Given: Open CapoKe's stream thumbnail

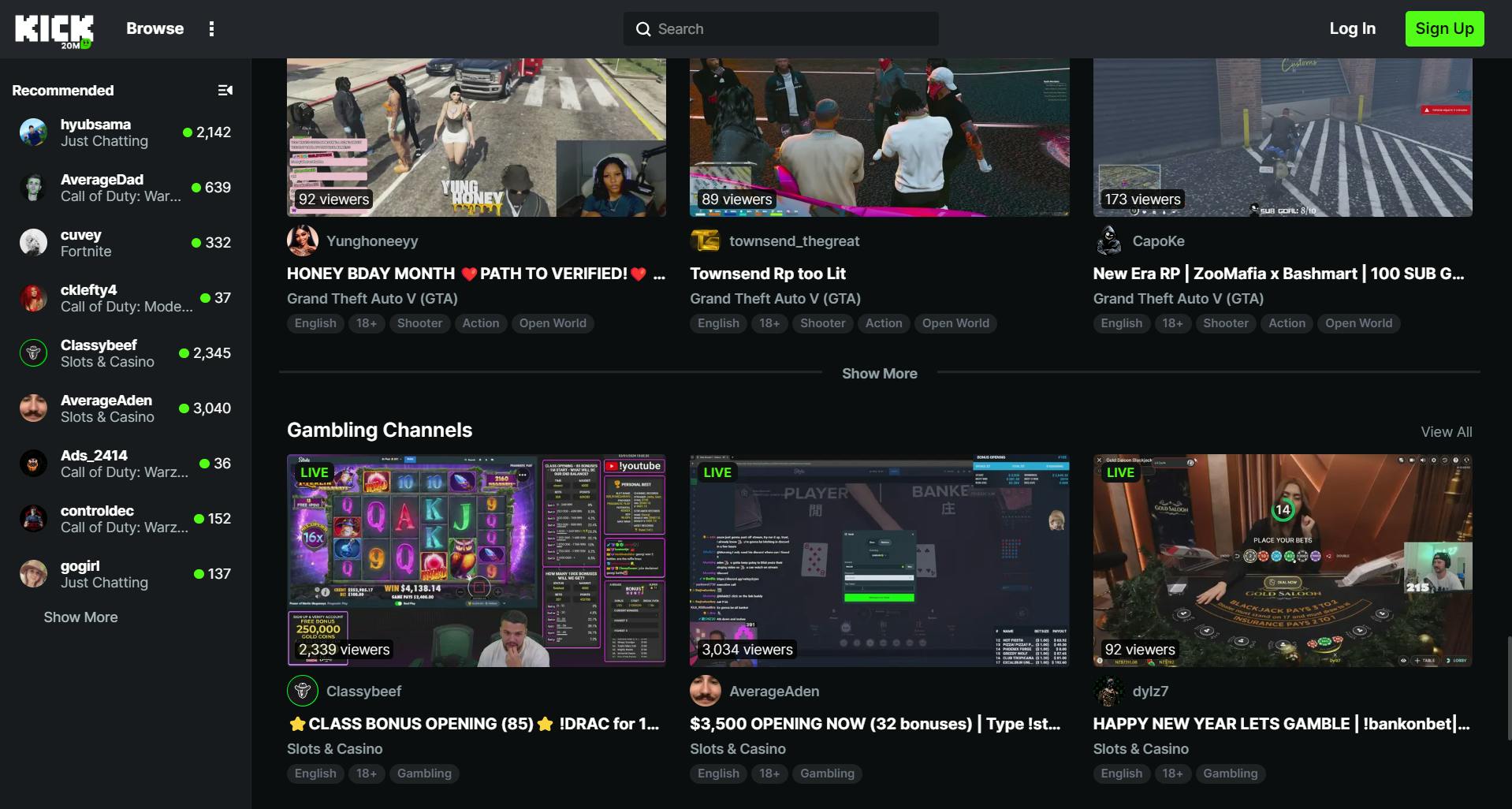Looking at the screenshot, I should pyautogui.click(x=1283, y=137).
